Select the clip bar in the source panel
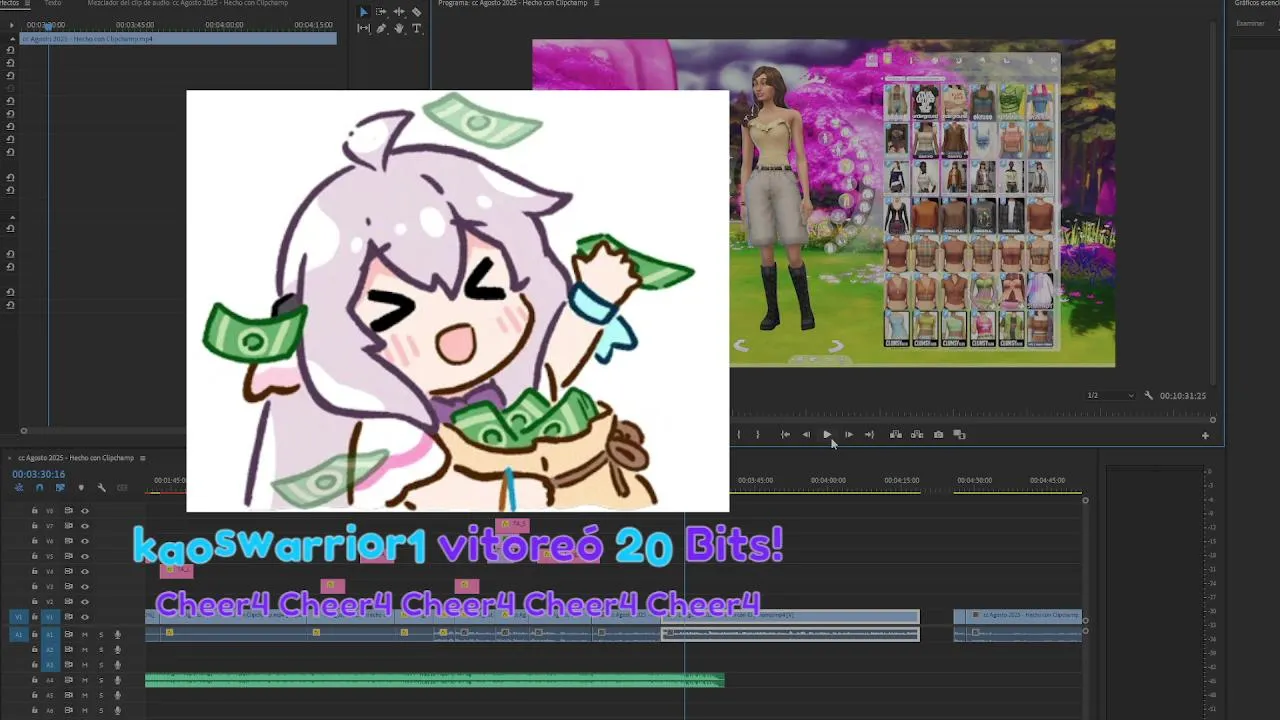Screen dimensions: 1280x720 (179, 39)
